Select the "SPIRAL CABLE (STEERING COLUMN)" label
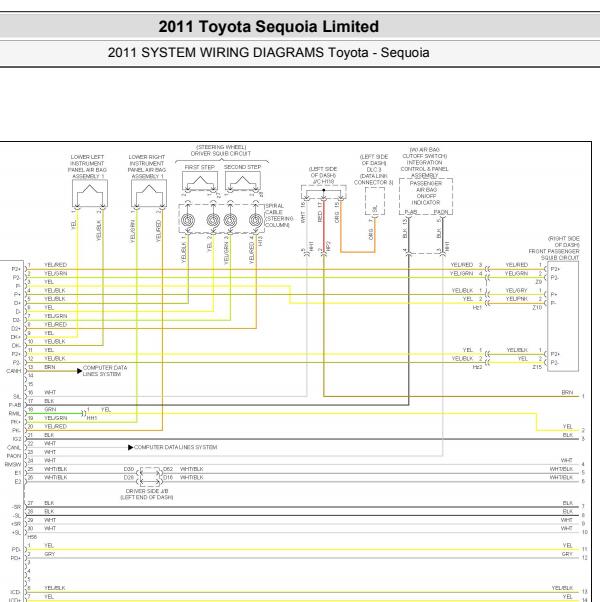 (x=279, y=215)
